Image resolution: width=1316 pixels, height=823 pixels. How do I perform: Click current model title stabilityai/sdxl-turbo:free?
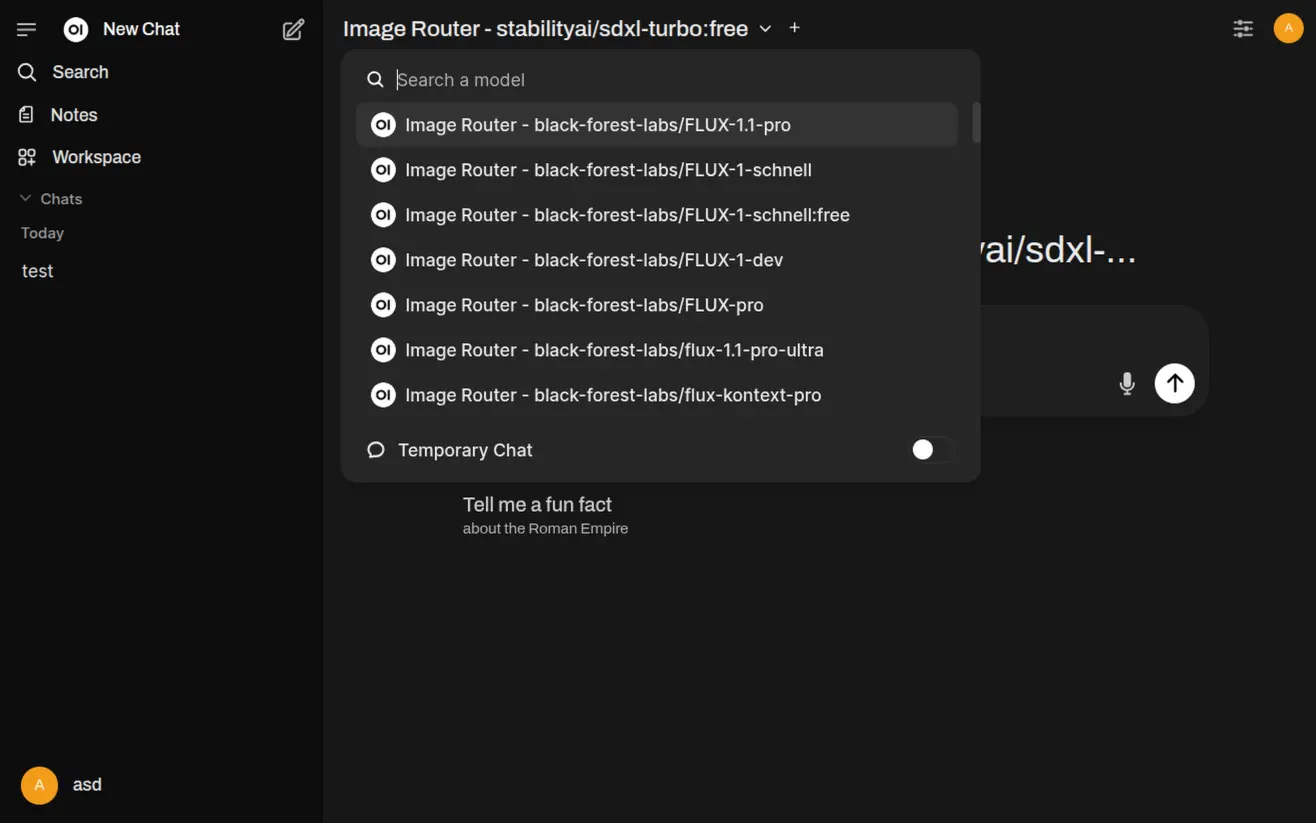point(545,29)
